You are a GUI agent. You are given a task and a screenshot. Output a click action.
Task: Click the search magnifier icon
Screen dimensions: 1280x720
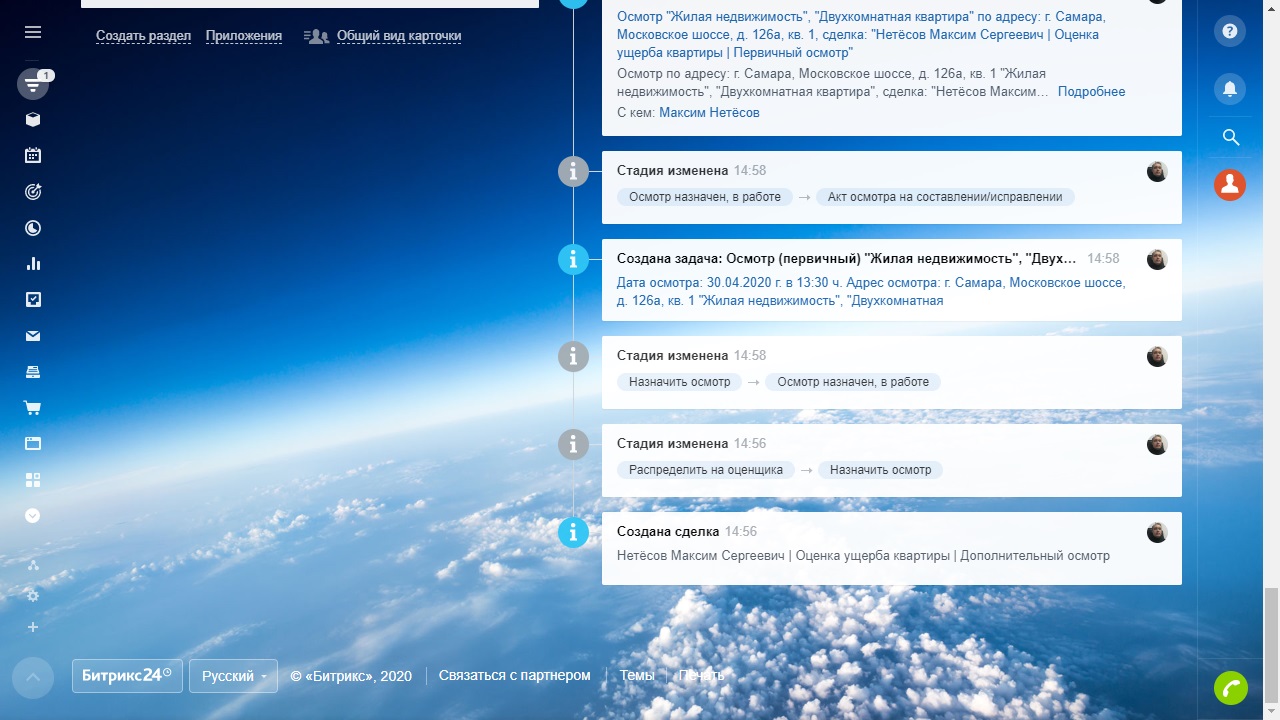click(x=1230, y=137)
